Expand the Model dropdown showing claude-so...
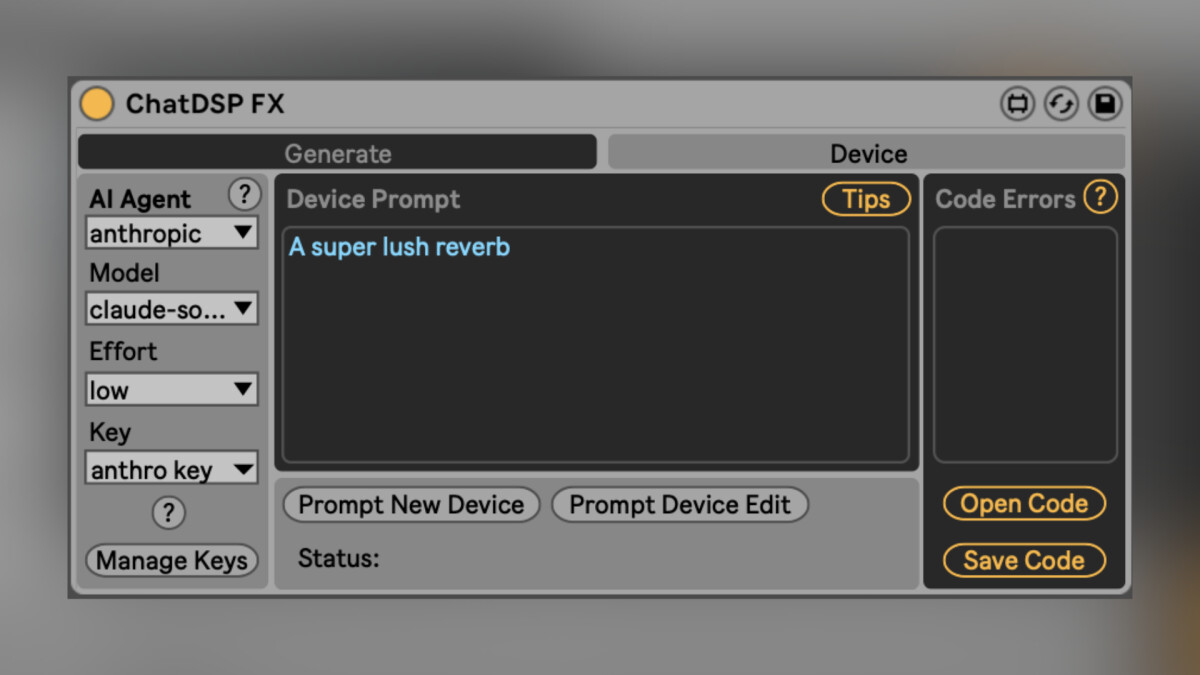 point(171,309)
